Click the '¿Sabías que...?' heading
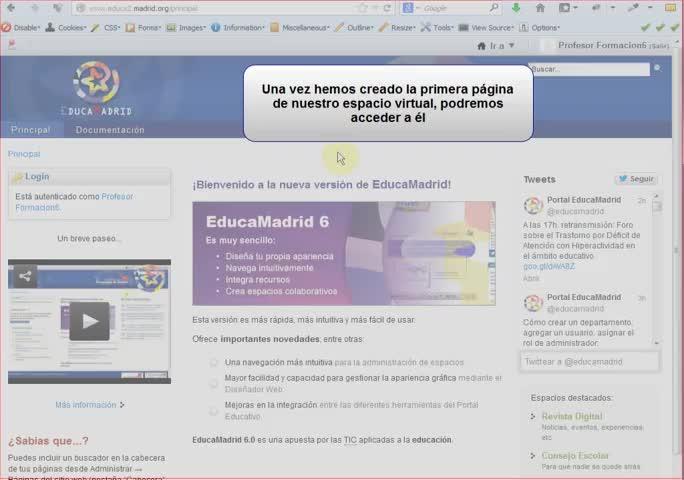 (x=48, y=441)
